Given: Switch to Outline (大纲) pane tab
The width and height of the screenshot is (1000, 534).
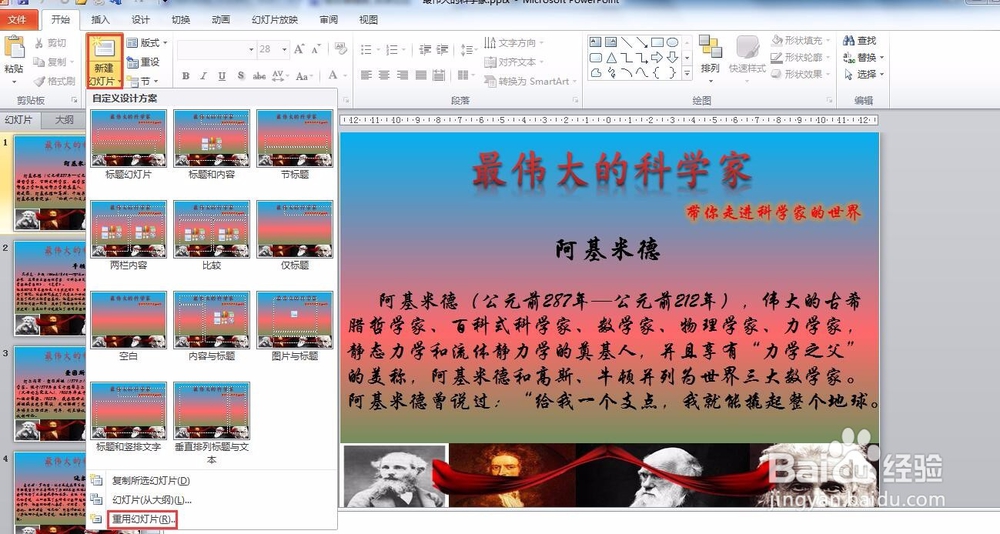Looking at the screenshot, I should click(64, 120).
